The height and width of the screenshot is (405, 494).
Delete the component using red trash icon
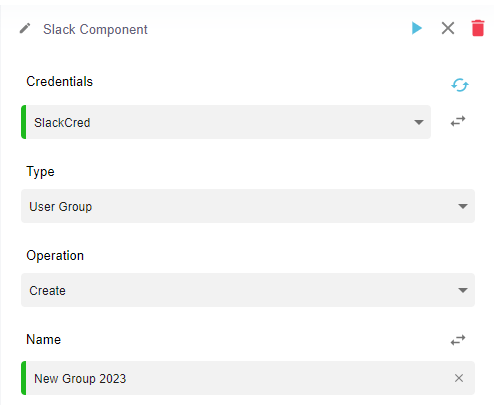478,28
